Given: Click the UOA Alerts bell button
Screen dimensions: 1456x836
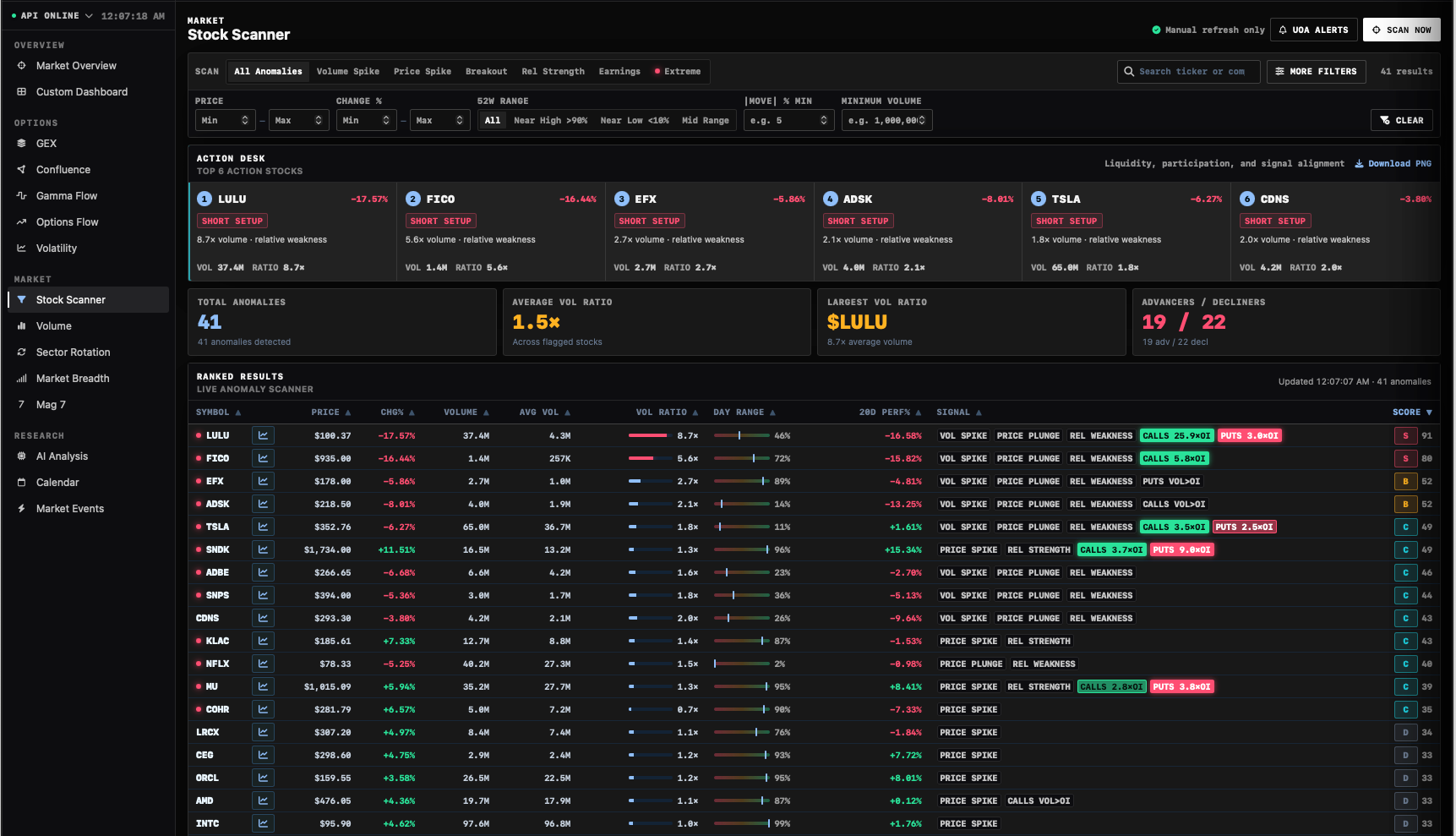Looking at the screenshot, I should coord(1313,30).
